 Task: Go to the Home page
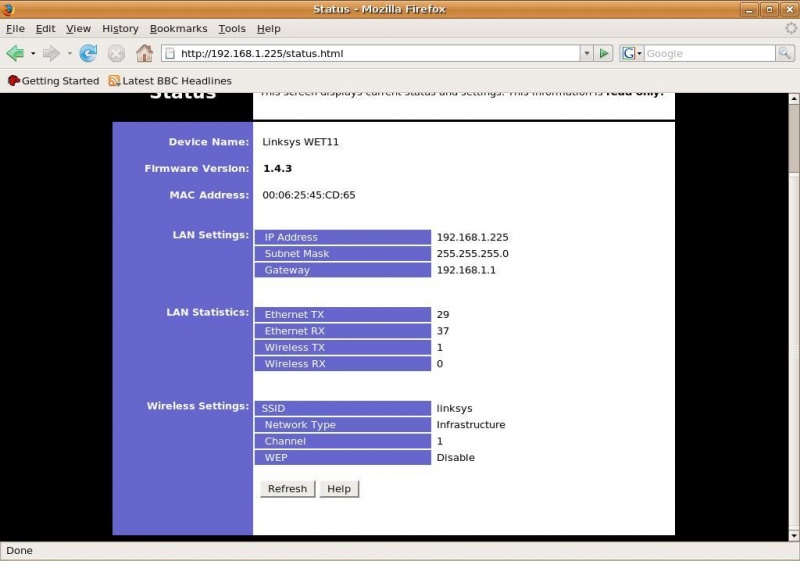click(x=144, y=53)
